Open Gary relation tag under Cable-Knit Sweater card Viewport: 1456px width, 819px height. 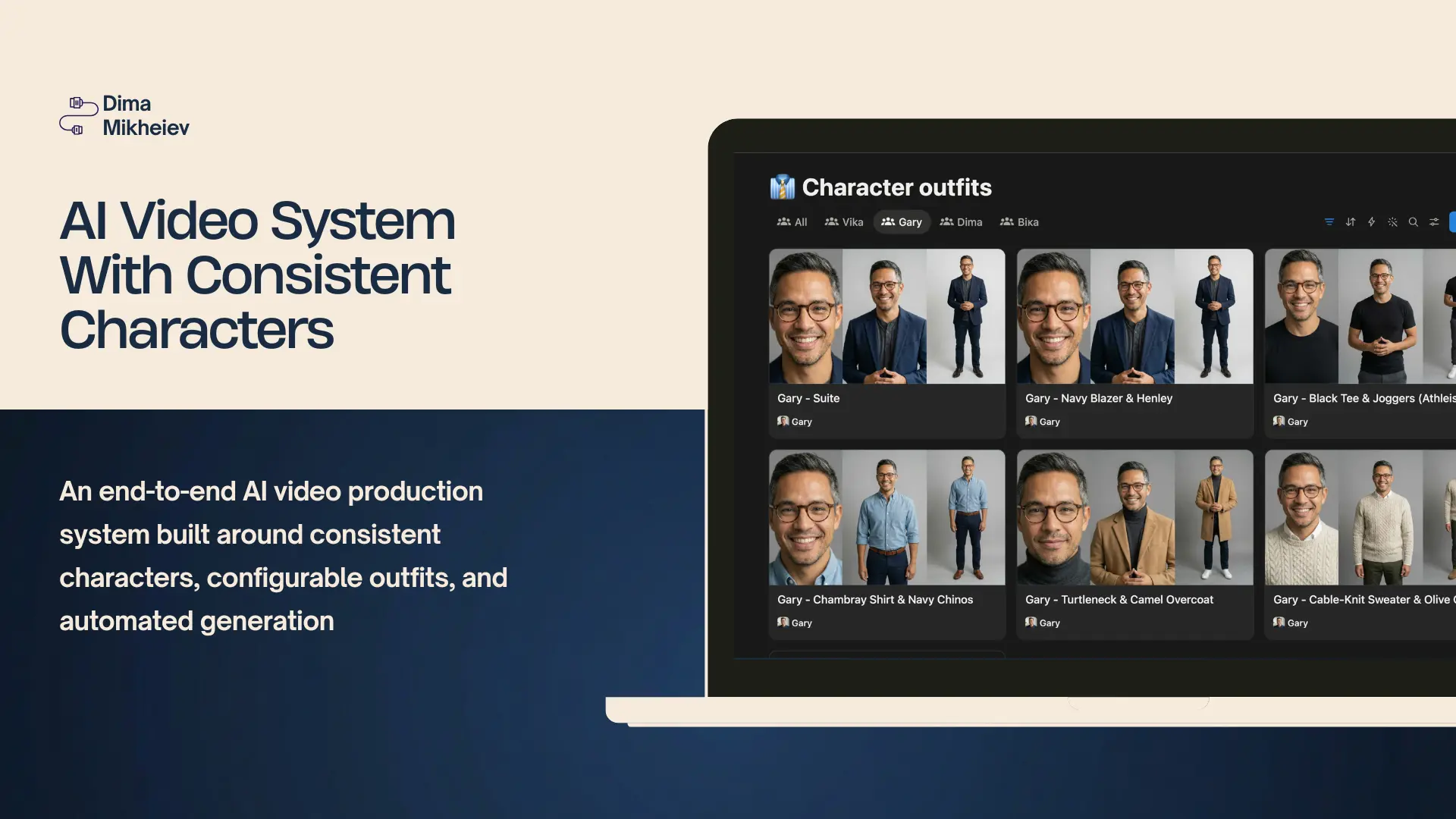point(1291,623)
